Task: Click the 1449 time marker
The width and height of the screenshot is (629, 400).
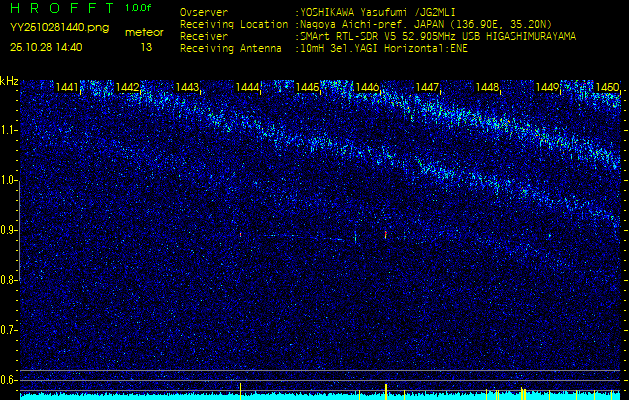Action: coord(547,88)
